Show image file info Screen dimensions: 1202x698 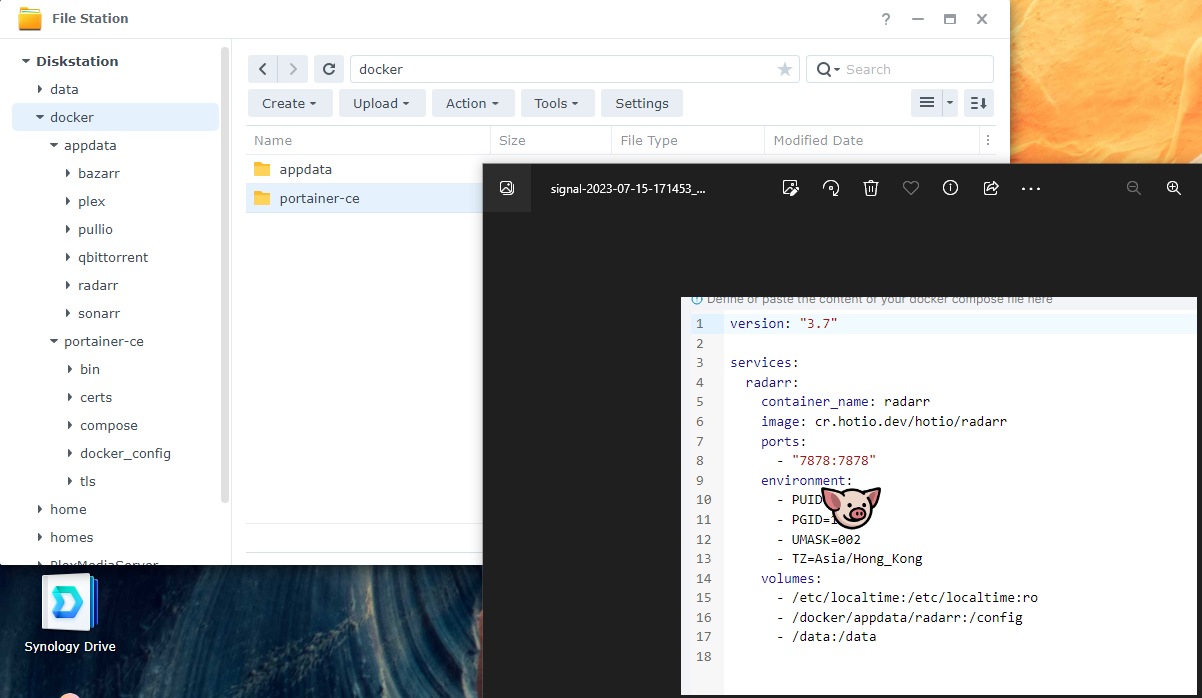951,188
